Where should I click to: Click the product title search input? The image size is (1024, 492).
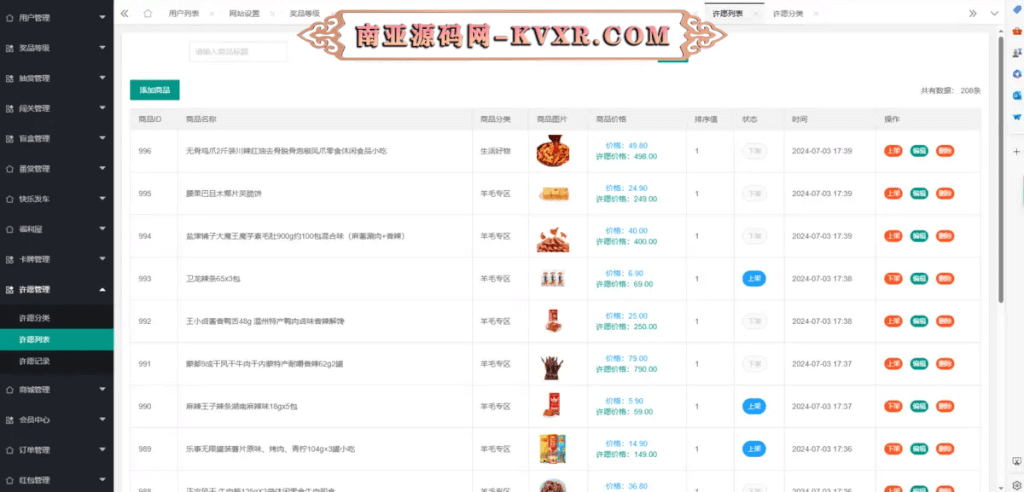point(237,51)
